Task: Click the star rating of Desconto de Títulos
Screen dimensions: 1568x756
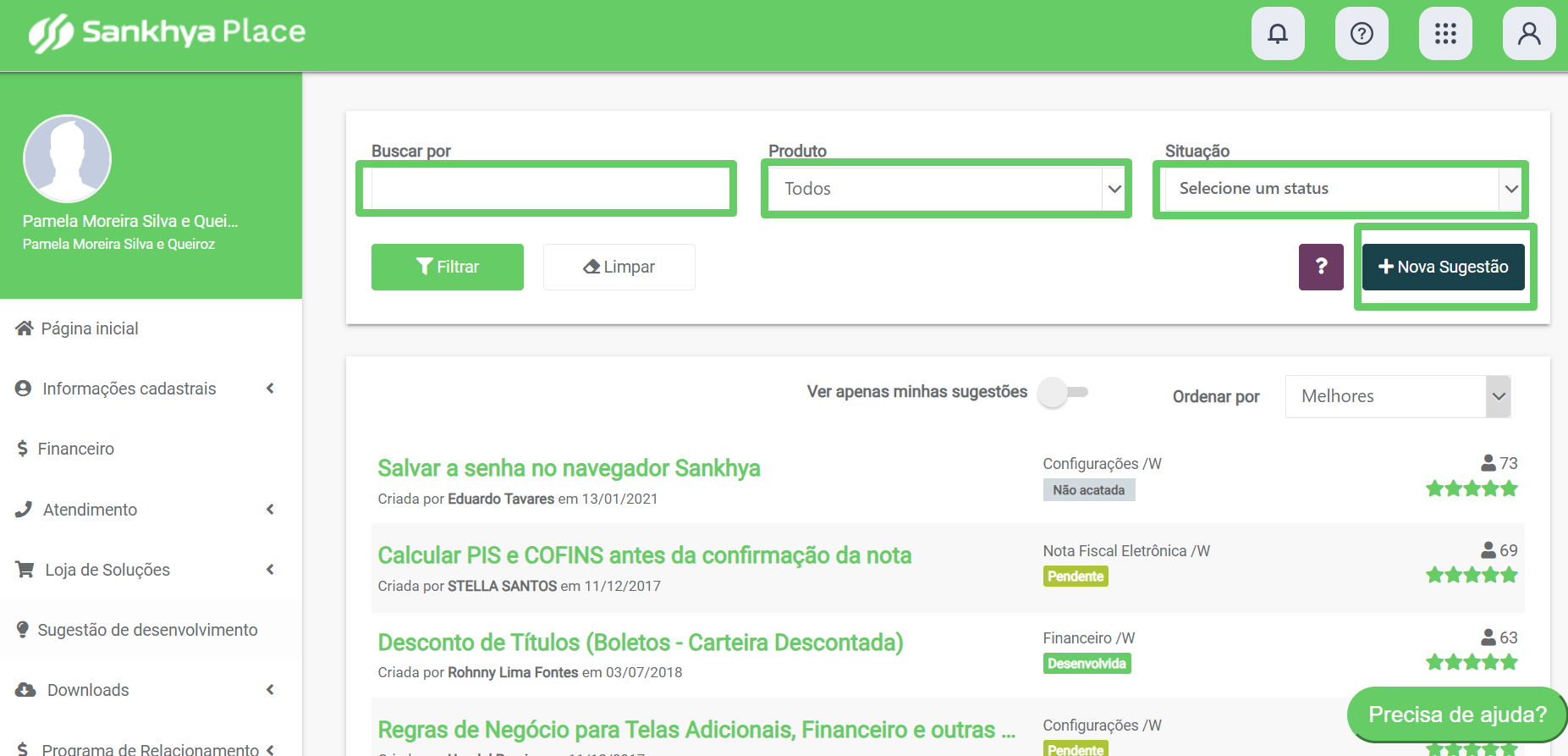Action: [x=1472, y=663]
